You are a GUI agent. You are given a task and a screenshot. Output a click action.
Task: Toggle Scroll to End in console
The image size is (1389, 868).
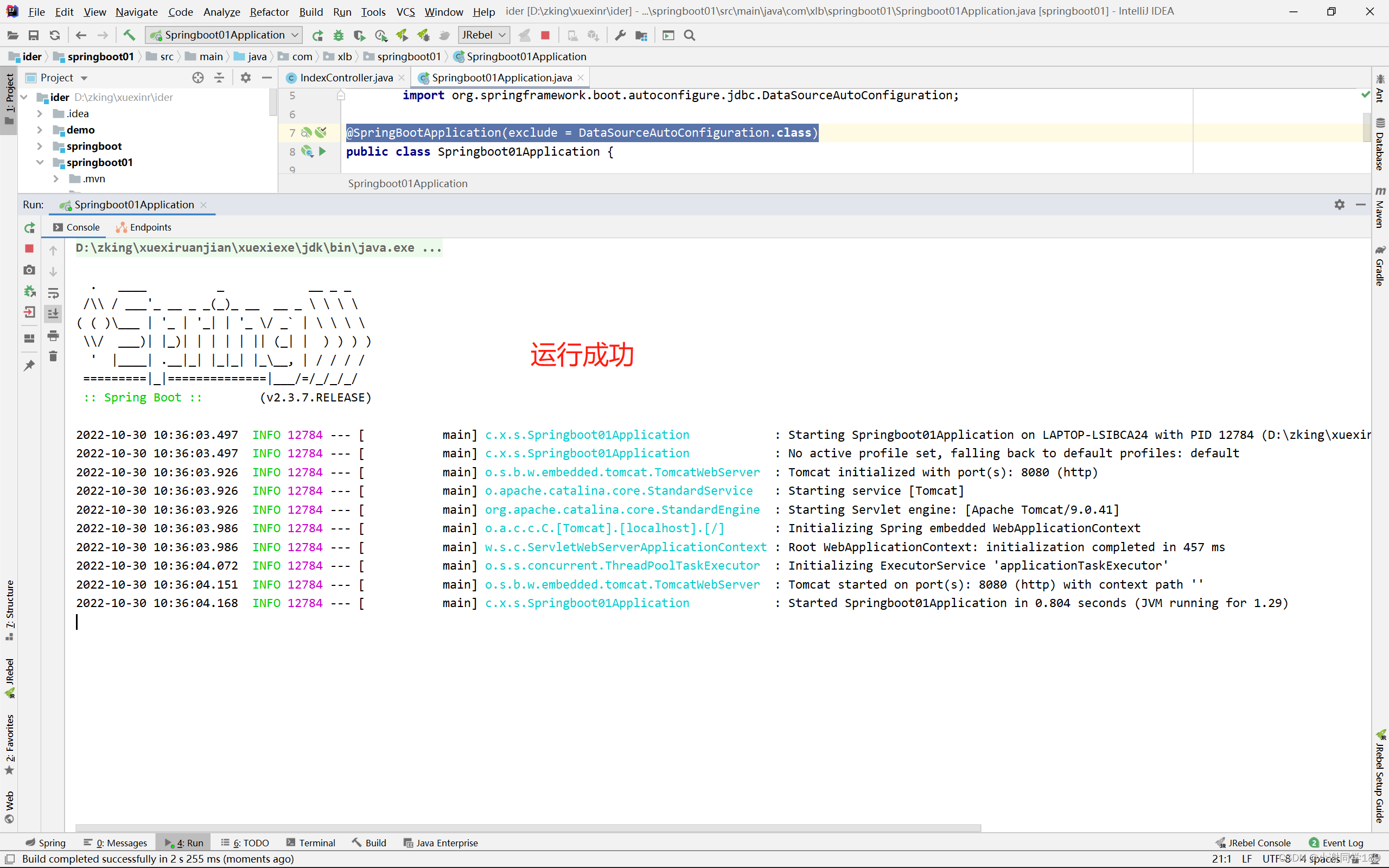pos(53,314)
